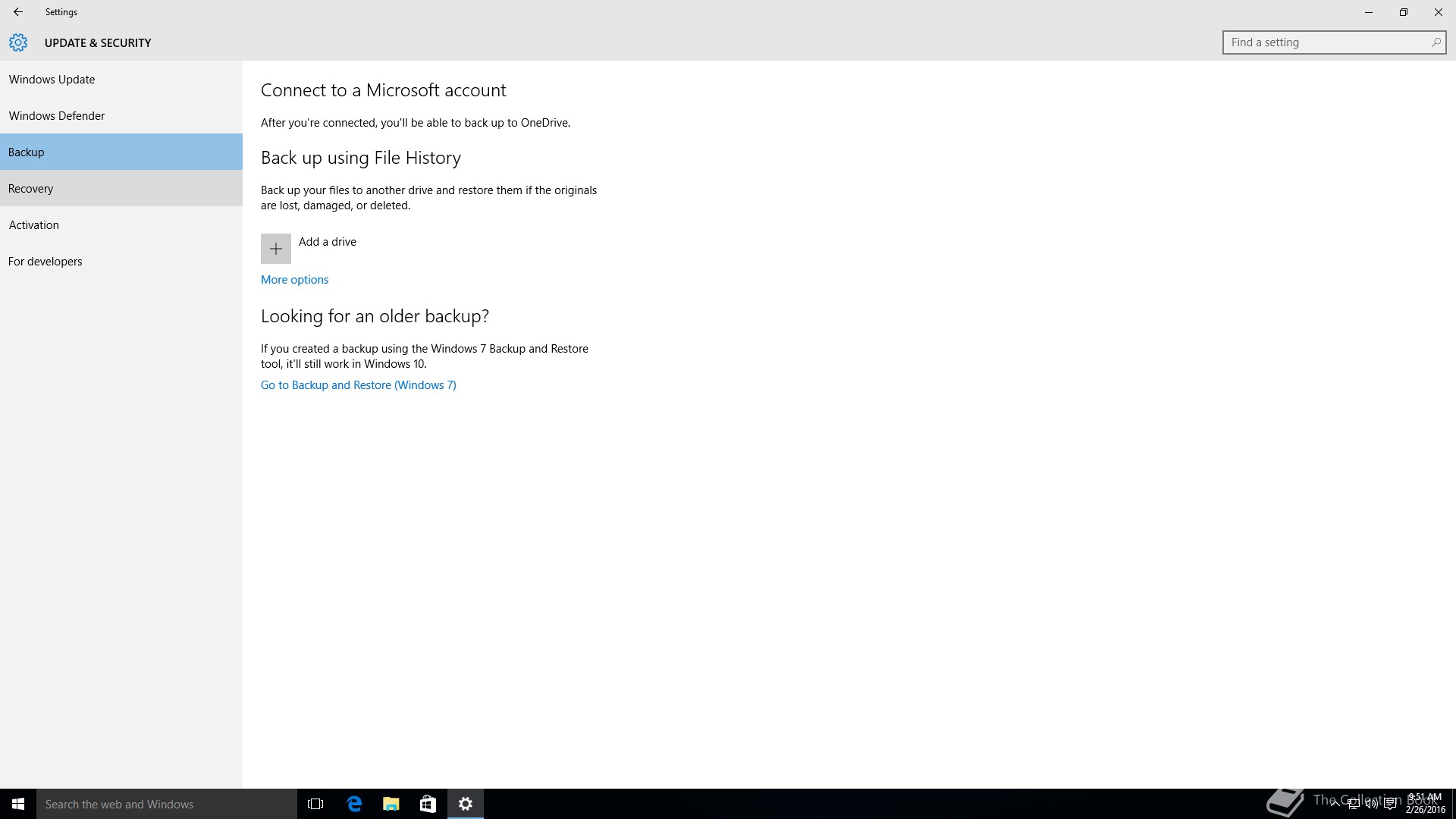Click the plus icon to add a drive
The image size is (1456, 819).
pyautogui.click(x=276, y=249)
